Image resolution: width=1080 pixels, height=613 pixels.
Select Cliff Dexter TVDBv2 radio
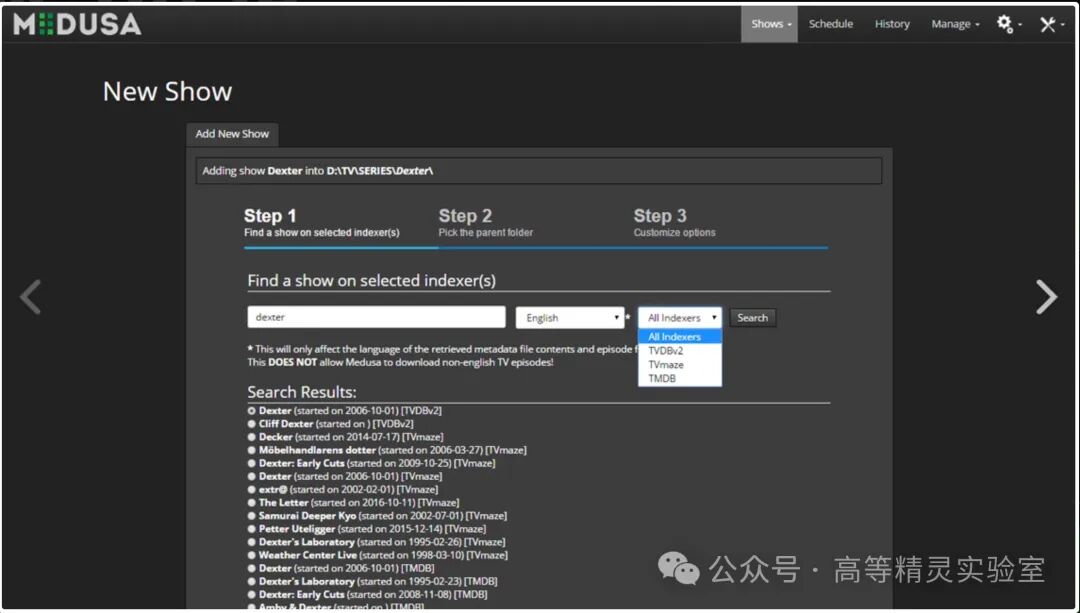click(x=251, y=424)
